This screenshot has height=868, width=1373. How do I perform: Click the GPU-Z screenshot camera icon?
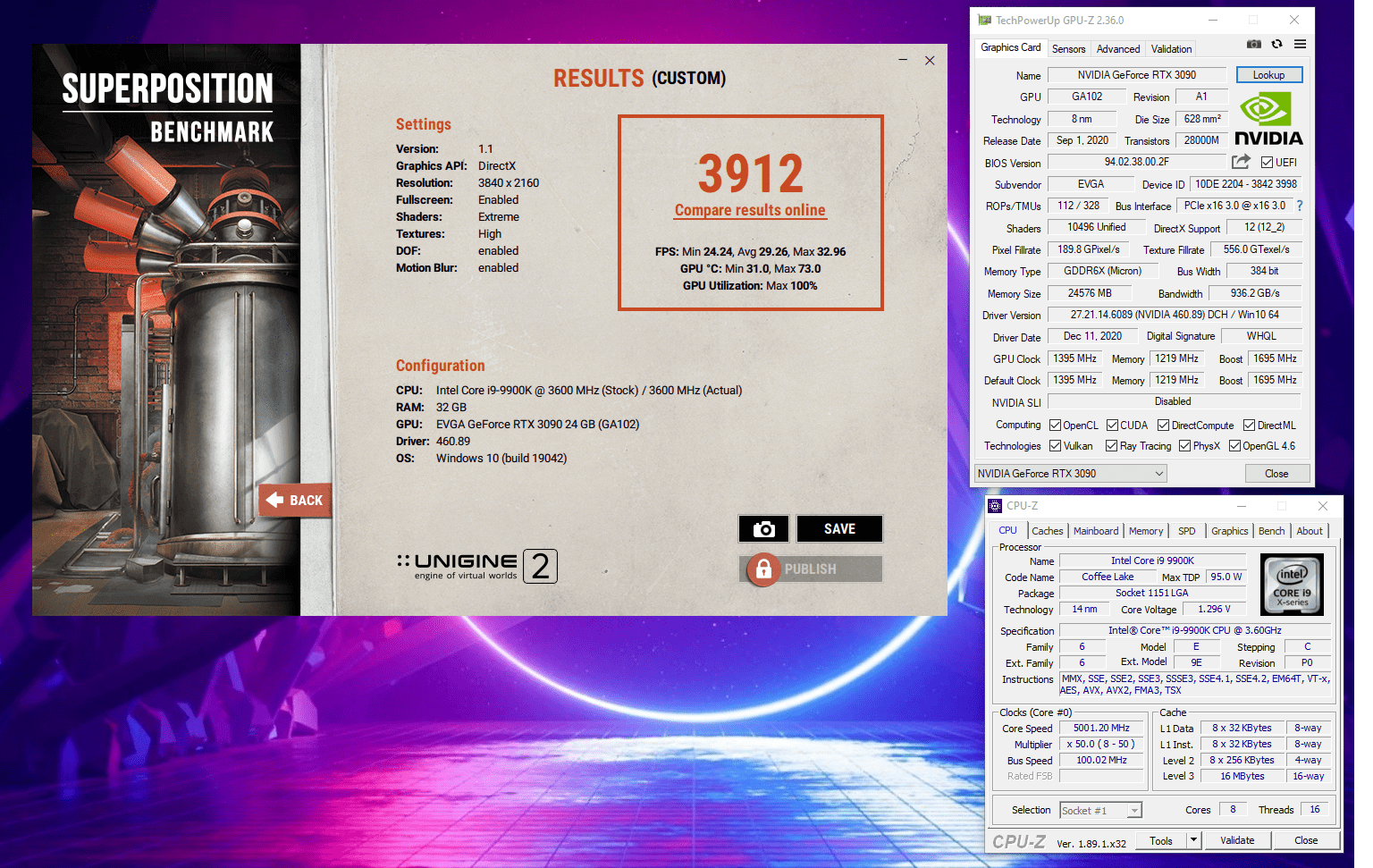(1254, 44)
